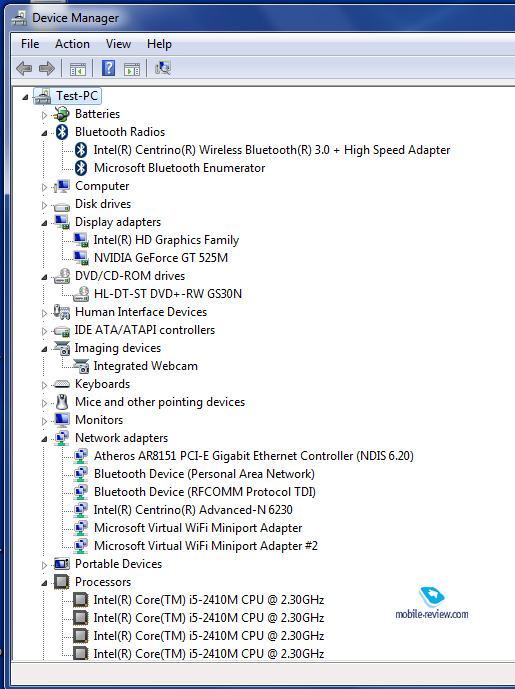Click the Show/Hide console tree icon
The width and height of the screenshot is (515, 689).
point(78,69)
